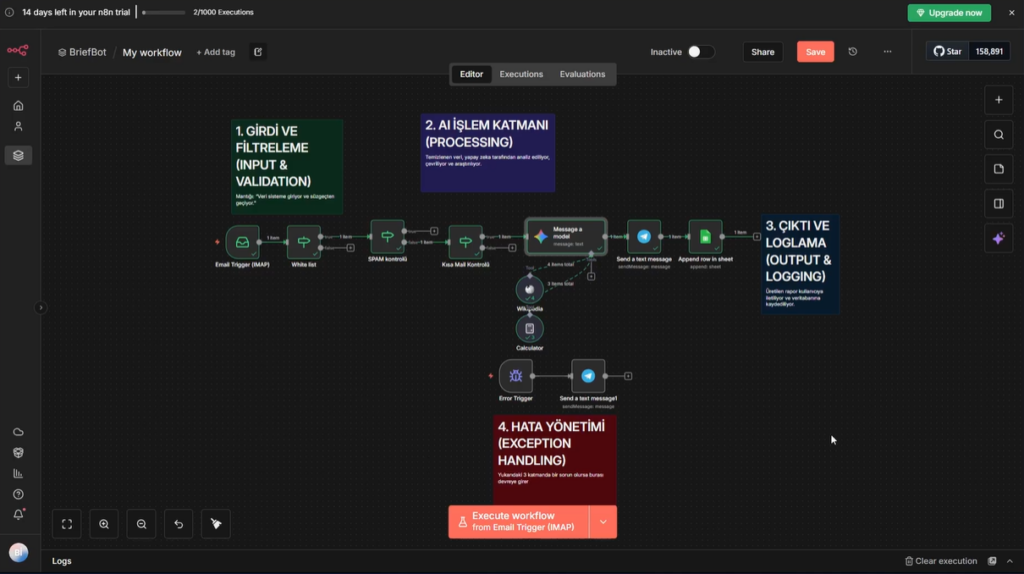1024x574 pixels.
Task: Expand the collapsed left sidebar chevron
Action: point(41,308)
